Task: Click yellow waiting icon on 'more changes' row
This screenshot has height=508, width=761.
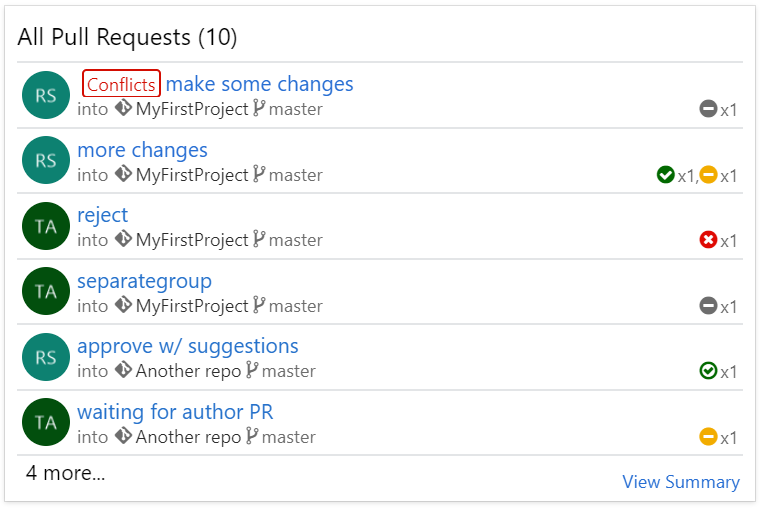Action: [709, 175]
